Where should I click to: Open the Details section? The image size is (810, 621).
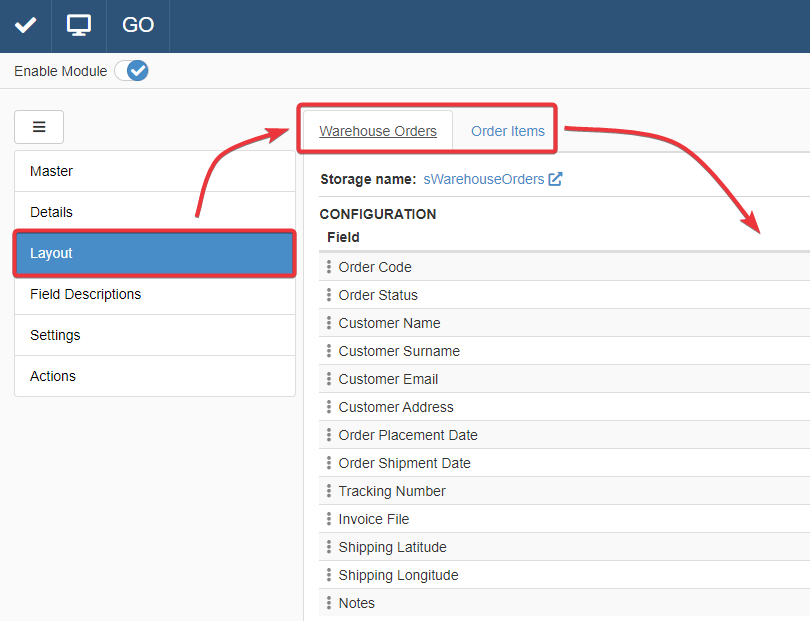[x=154, y=212]
